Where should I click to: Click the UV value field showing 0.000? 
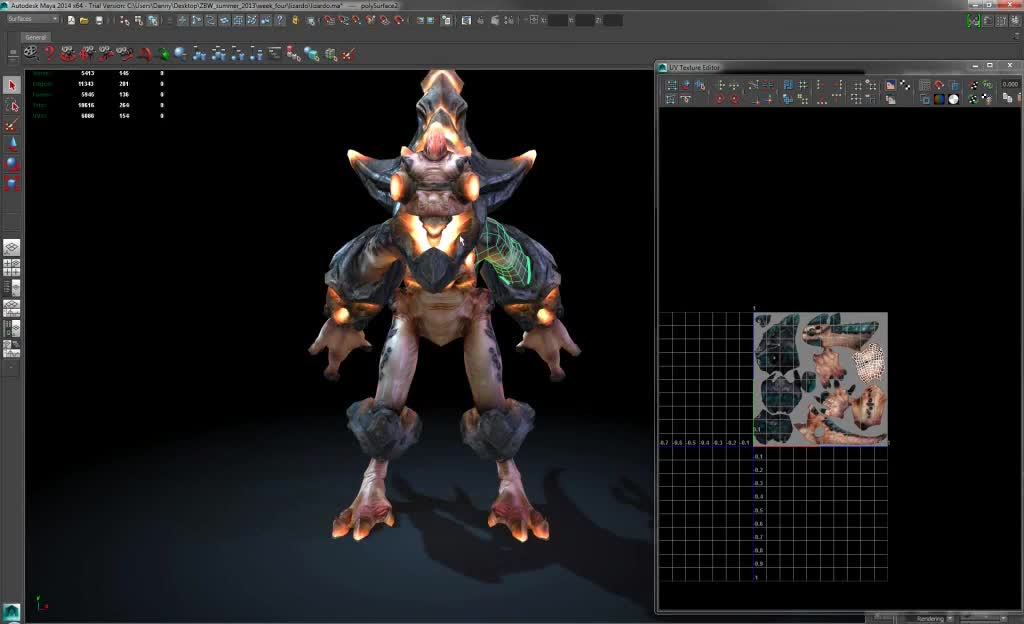coord(1010,86)
